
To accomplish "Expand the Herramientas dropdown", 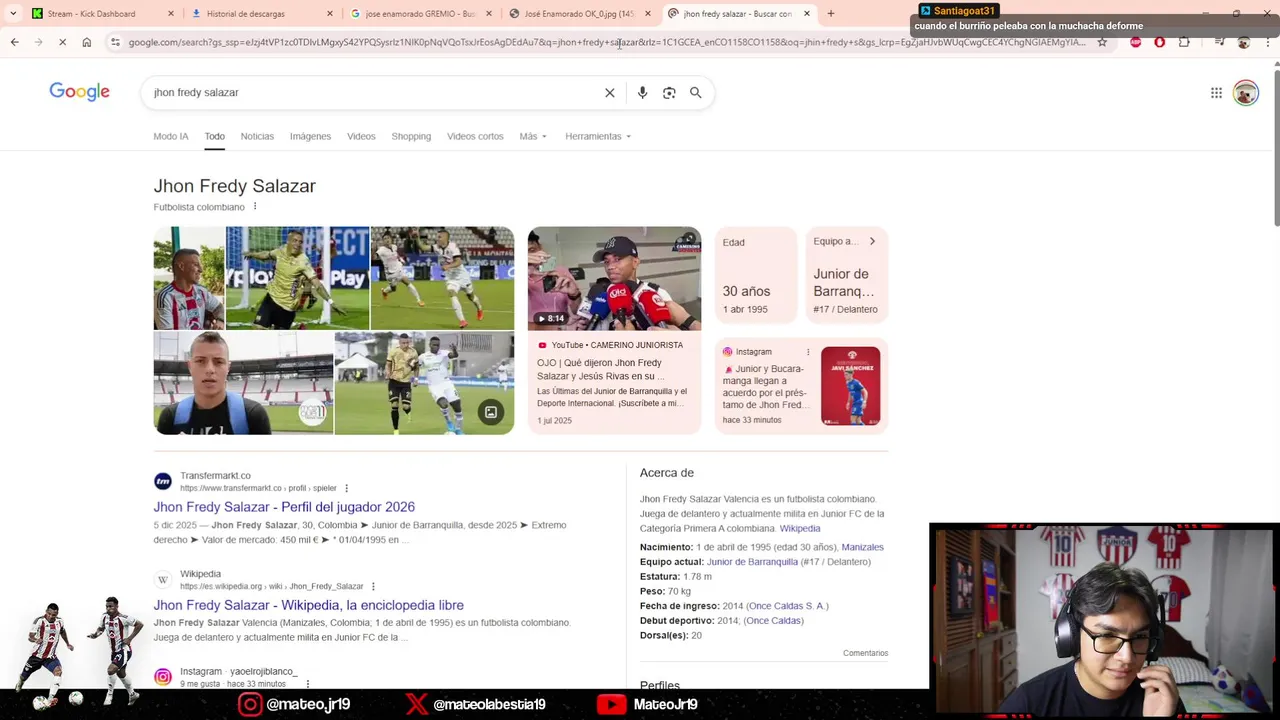I will (x=598, y=136).
